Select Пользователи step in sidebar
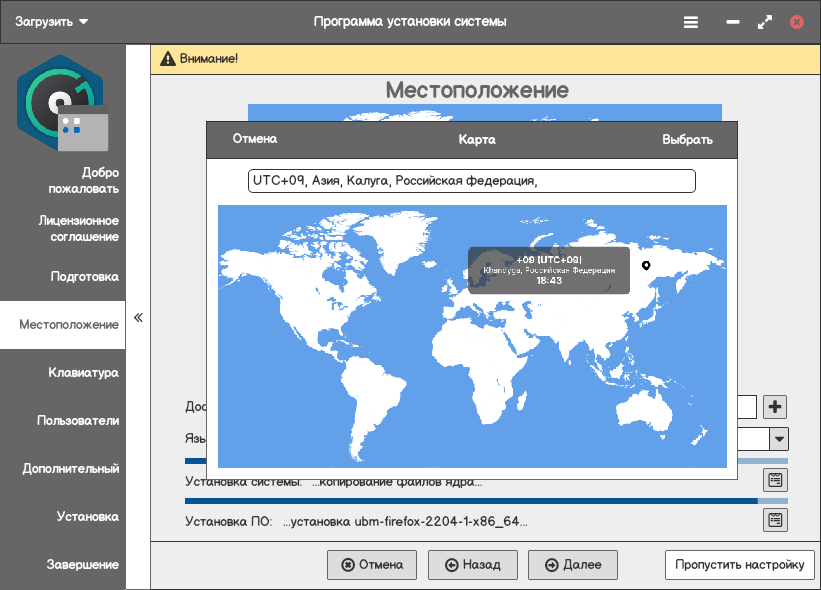The height and width of the screenshot is (590, 821). coord(78,421)
